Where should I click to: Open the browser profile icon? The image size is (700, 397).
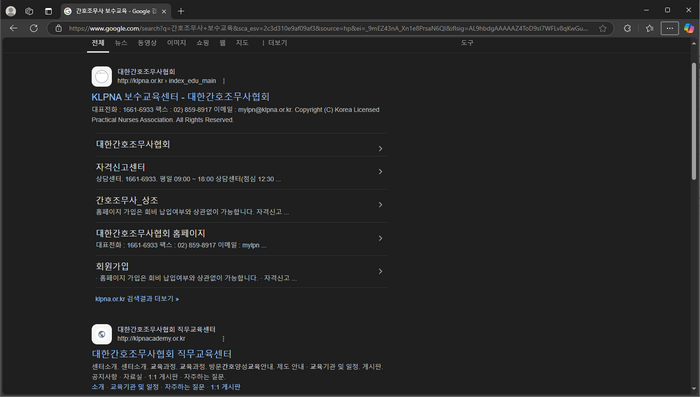[11, 11]
